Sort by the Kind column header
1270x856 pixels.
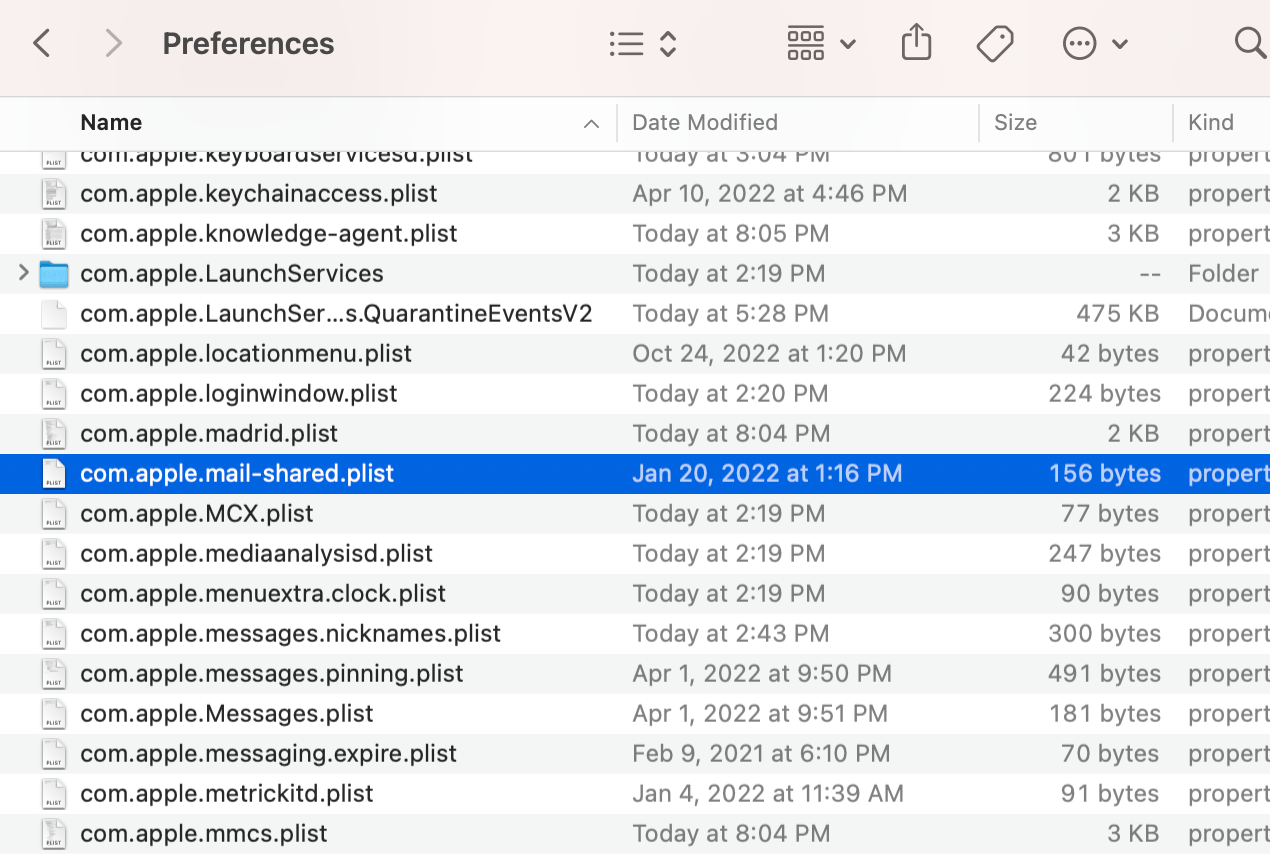coord(1210,122)
